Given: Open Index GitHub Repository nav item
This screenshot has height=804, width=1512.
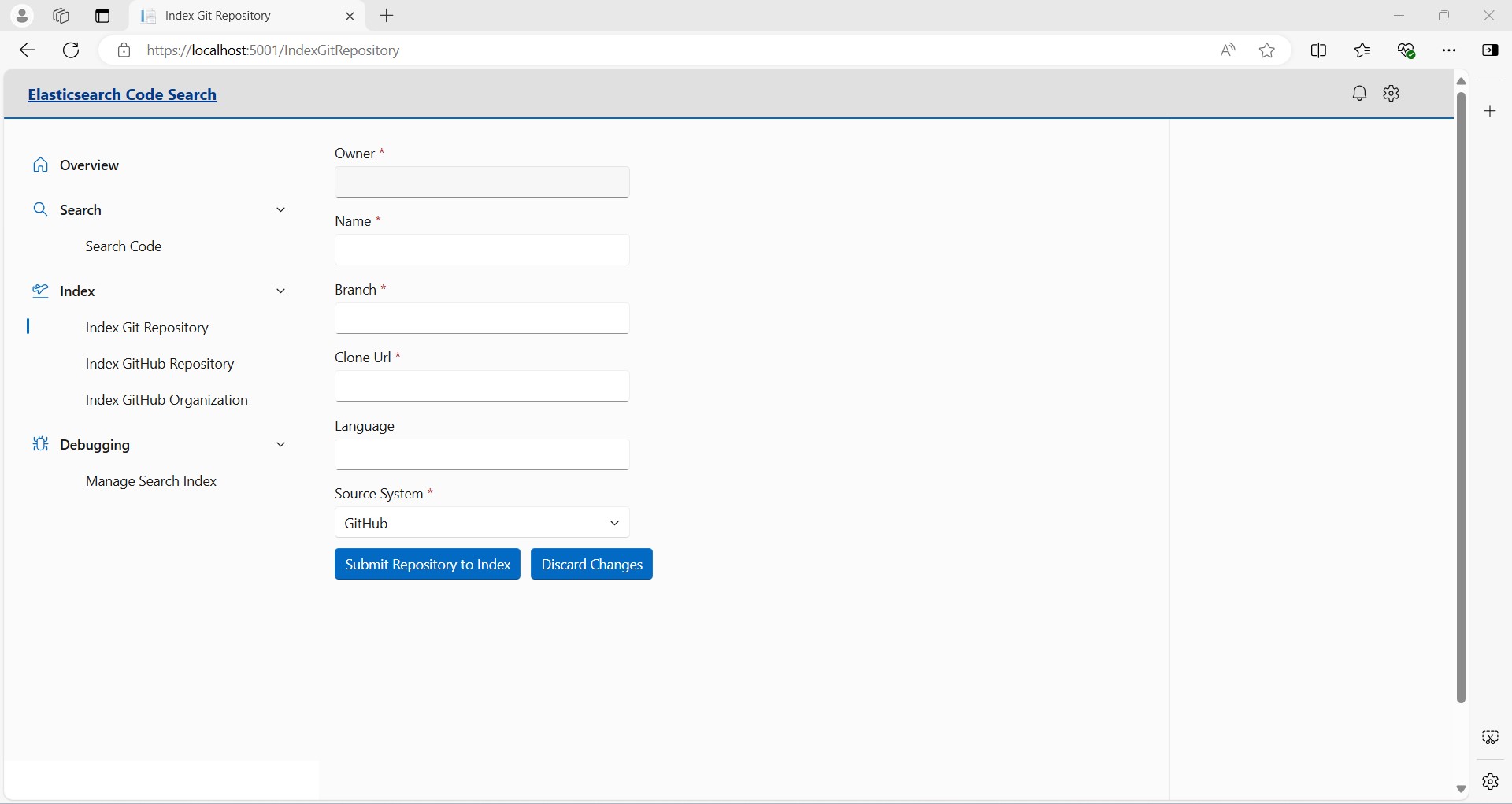Looking at the screenshot, I should (160, 364).
